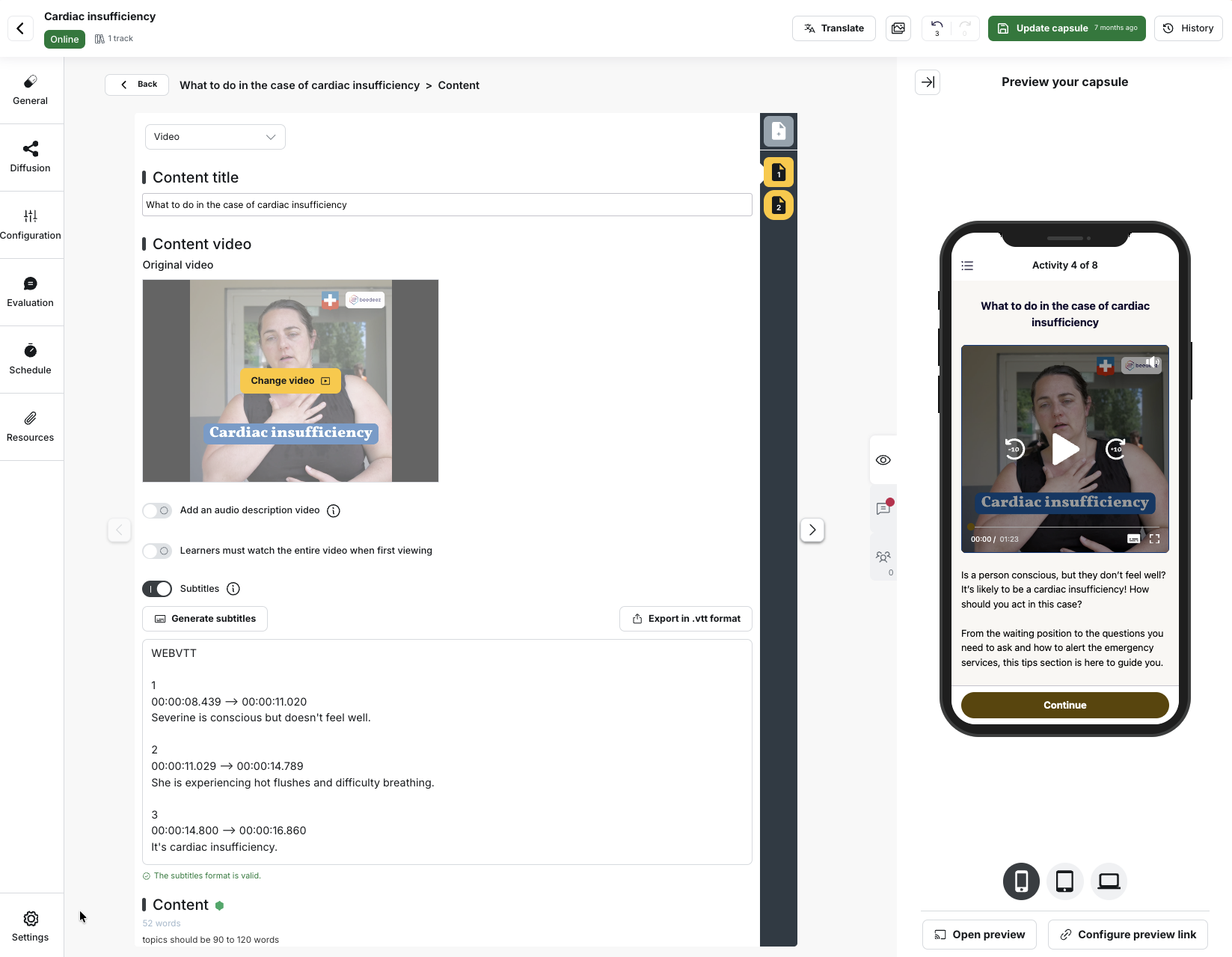Screen dimensions: 1232x957
Task: Go to next content with right chevron
Action: 812,530
